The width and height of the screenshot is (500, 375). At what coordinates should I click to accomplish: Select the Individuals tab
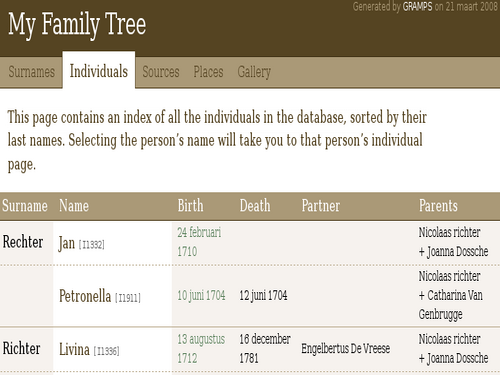99,71
